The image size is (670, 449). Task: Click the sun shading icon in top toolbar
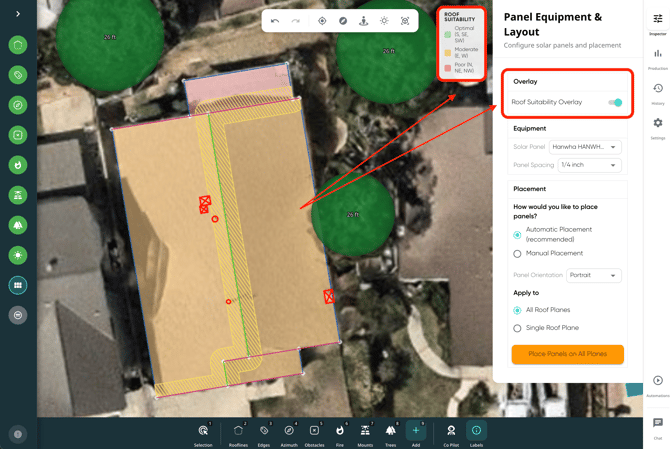384,21
